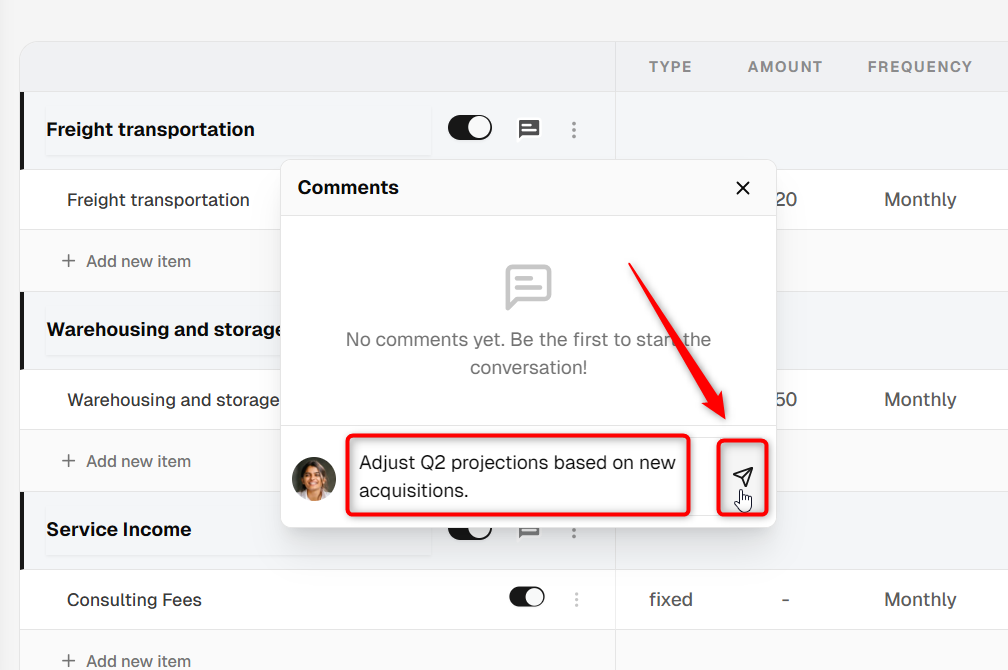The width and height of the screenshot is (1008, 670).
Task: Toggle the Service Income category switch
Action: (x=470, y=532)
